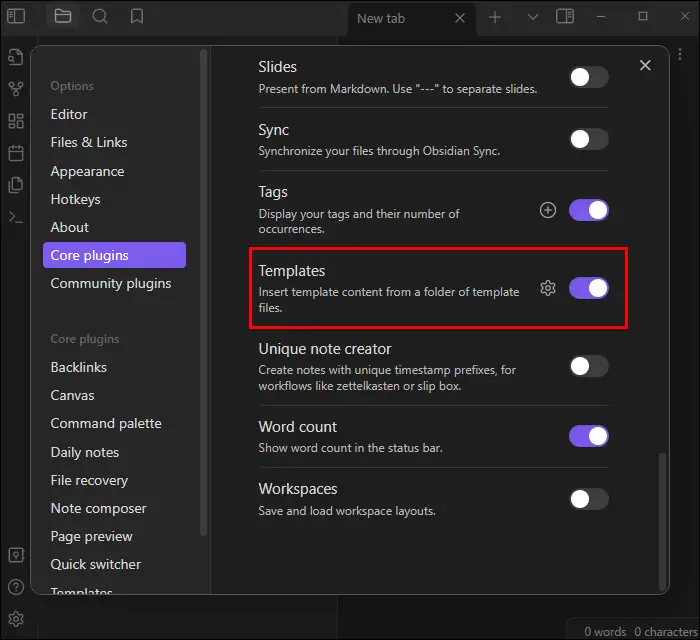The width and height of the screenshot is (700, 640).
Task: Open a new tab with plus icon
Action: point(495,17)
